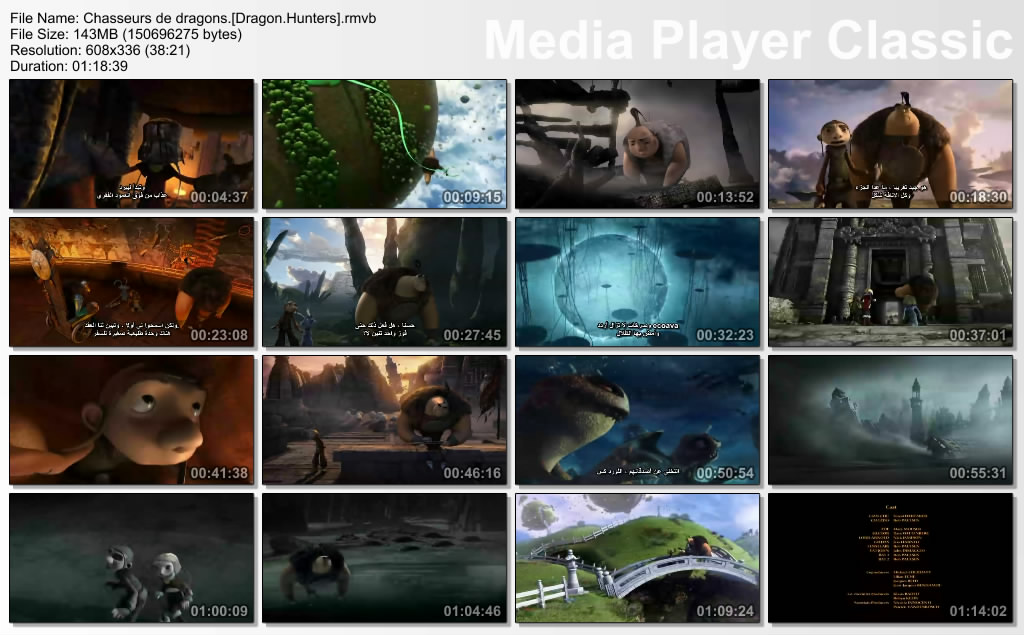Click the credits frame at 01:14:02
1024x635 pixels.
(x=890, y=558)
